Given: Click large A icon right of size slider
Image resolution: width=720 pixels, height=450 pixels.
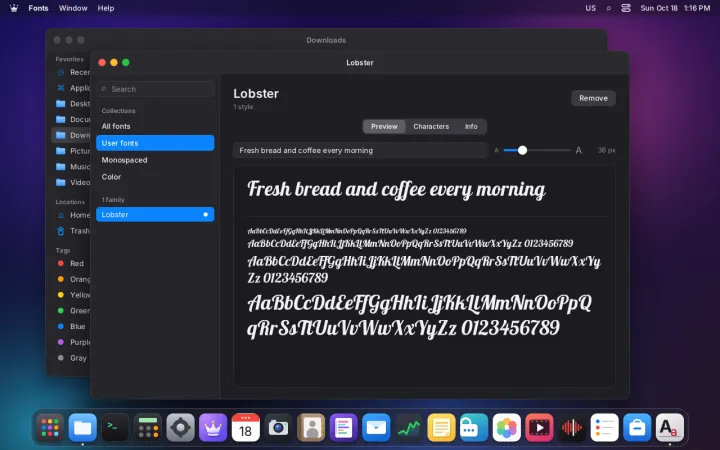Looking at the screenshot, I should point(579,150).
